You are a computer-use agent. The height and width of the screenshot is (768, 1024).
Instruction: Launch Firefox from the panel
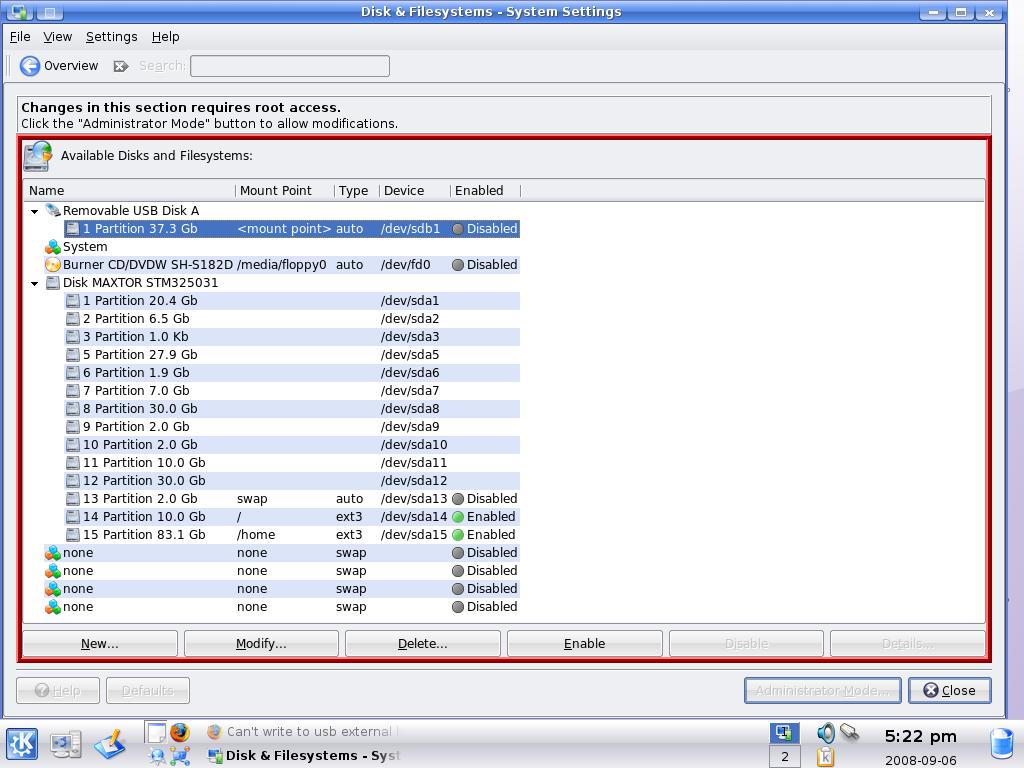[179, 732]
